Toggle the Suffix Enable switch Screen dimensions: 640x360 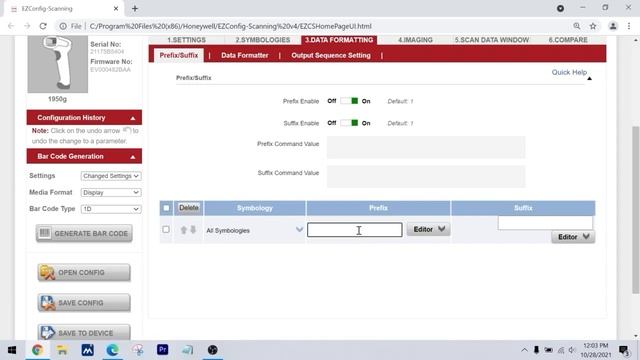coord(349,123)
